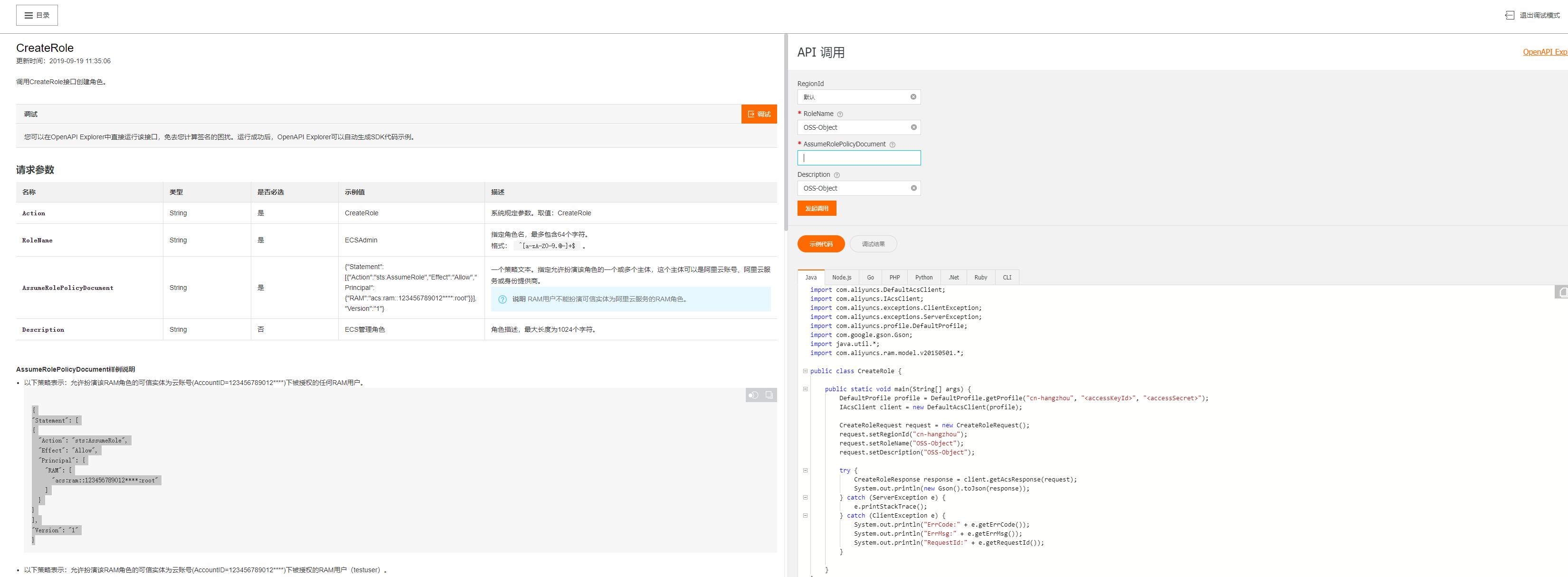
Task: Clear the RegionId field with its X icon
Action: (913, 97)
